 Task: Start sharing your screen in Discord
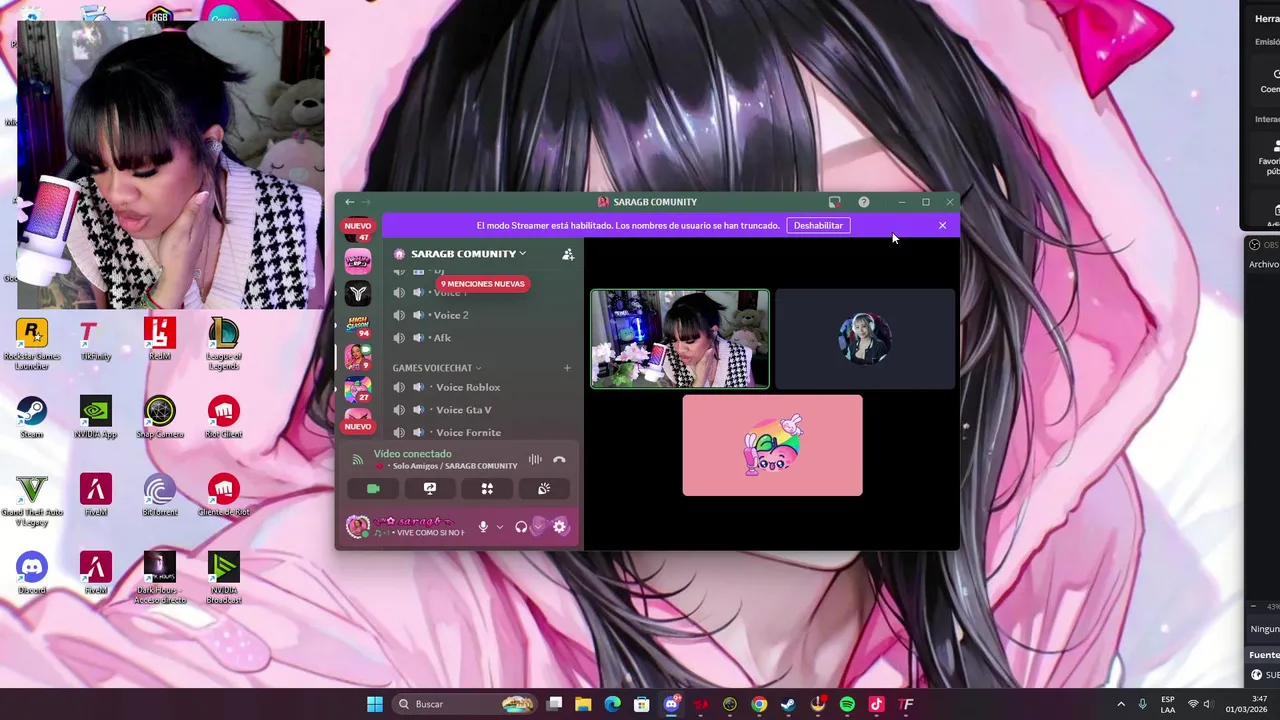tap(430, 489)
